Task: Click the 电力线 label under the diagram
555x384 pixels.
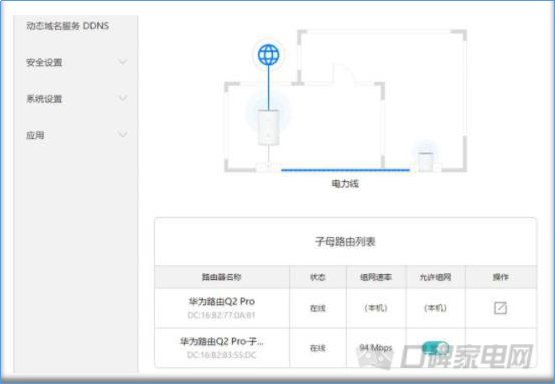Action: click(x=345, y=184)
